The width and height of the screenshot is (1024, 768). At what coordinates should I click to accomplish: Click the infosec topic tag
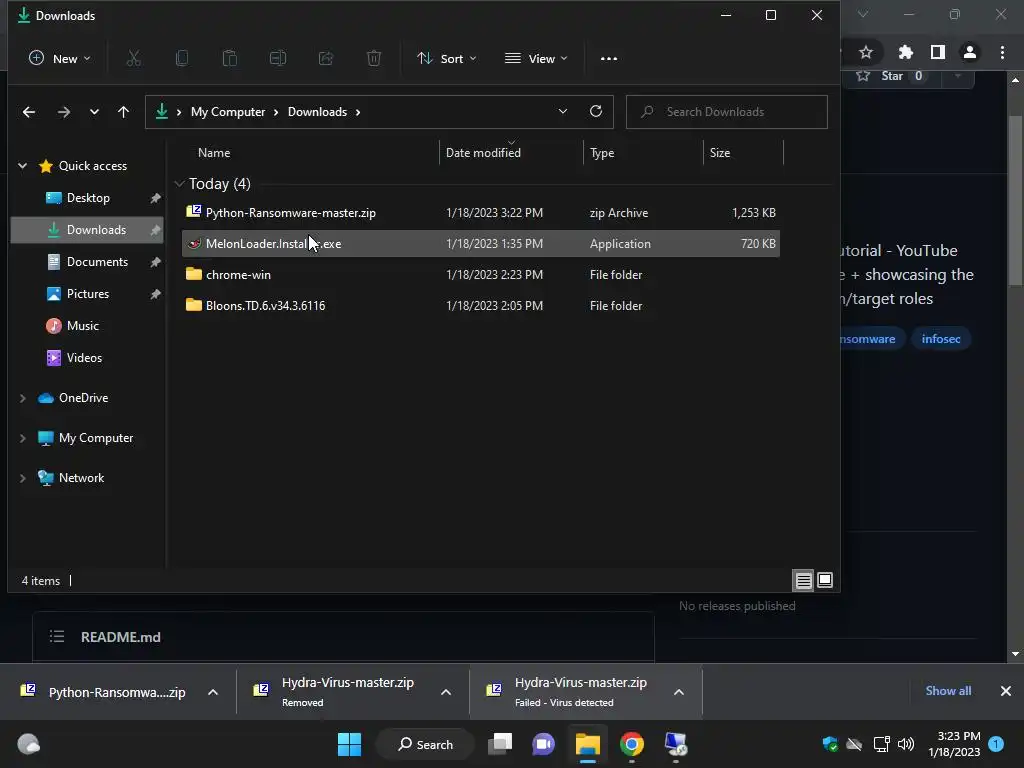pos(940,339)
